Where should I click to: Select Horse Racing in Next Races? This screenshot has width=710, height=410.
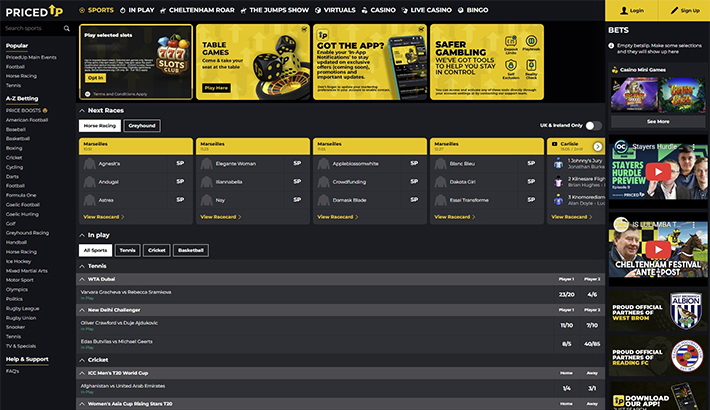(100, 125)
